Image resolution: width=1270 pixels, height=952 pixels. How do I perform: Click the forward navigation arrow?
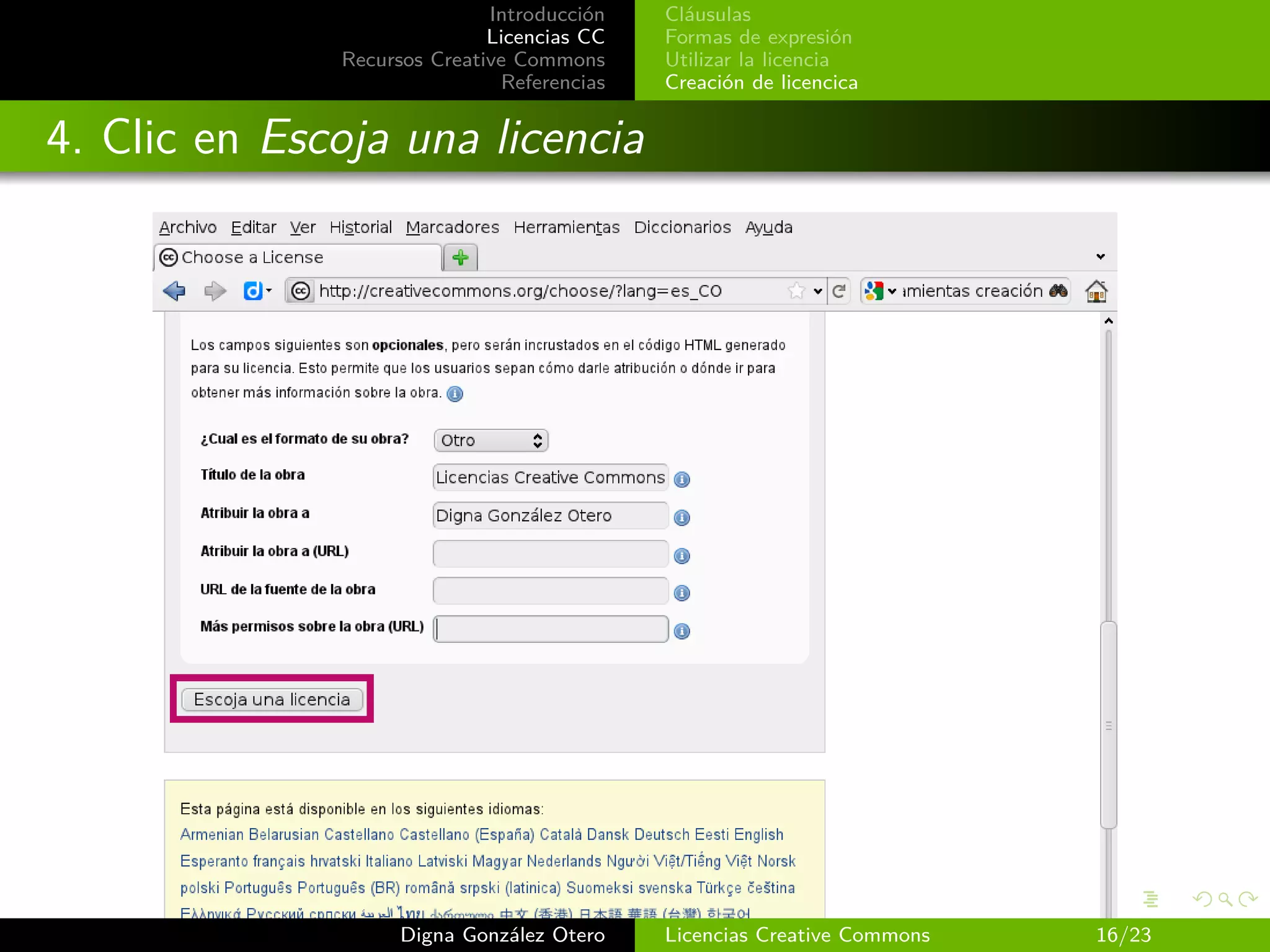coord(216,291)
